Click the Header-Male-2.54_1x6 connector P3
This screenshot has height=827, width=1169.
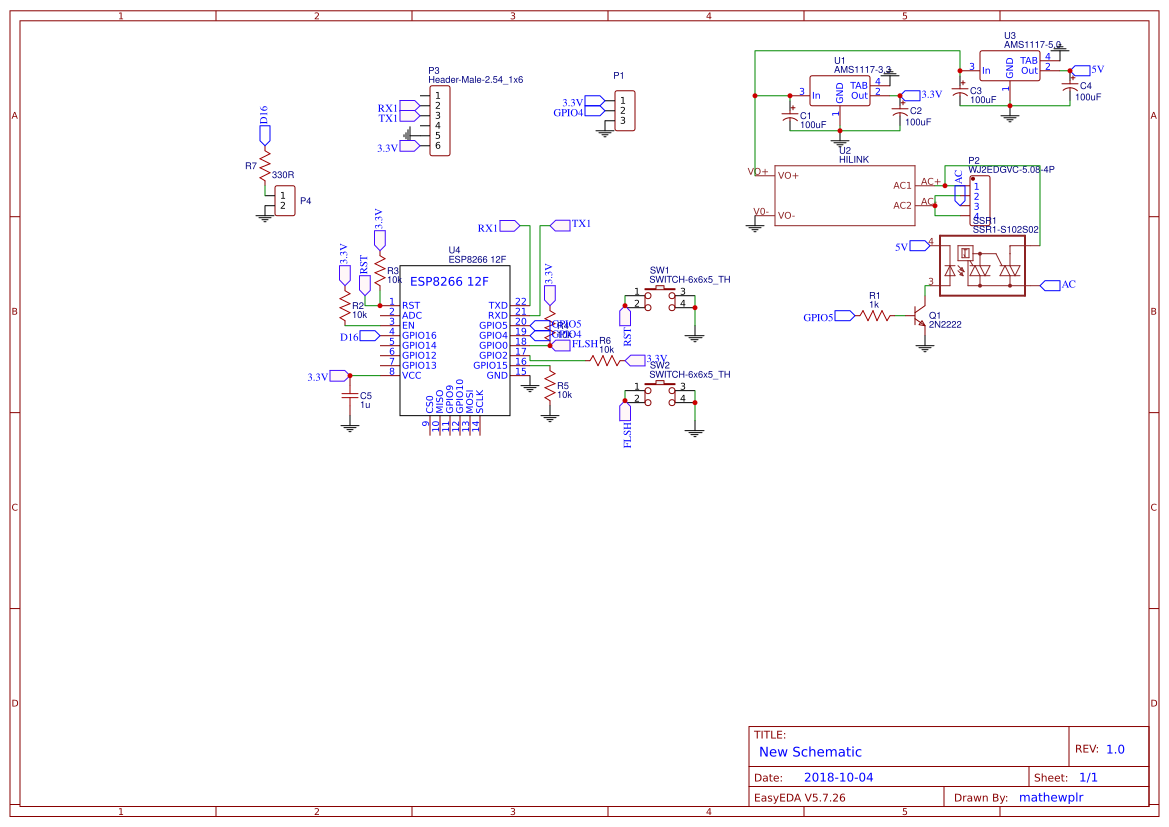(438, 120)
